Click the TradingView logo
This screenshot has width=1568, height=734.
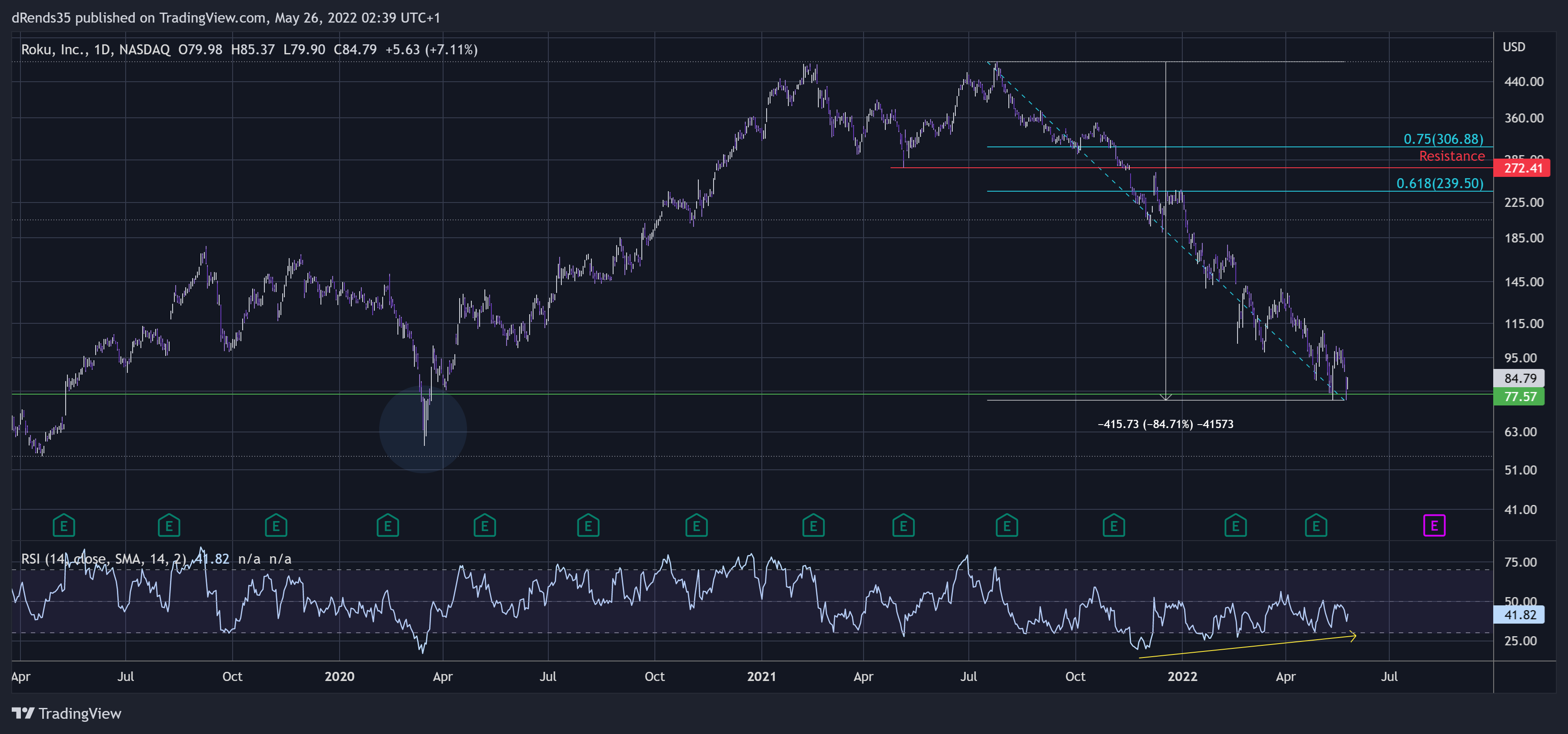67,713
